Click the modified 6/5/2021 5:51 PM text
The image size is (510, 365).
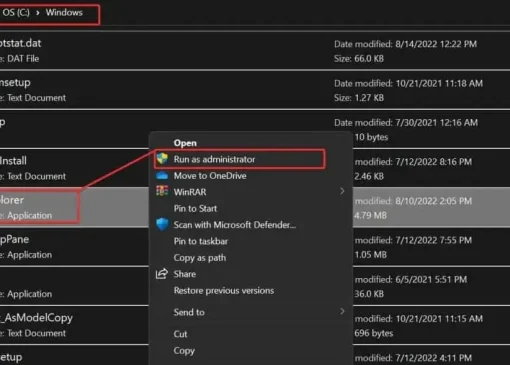[411, 279]
